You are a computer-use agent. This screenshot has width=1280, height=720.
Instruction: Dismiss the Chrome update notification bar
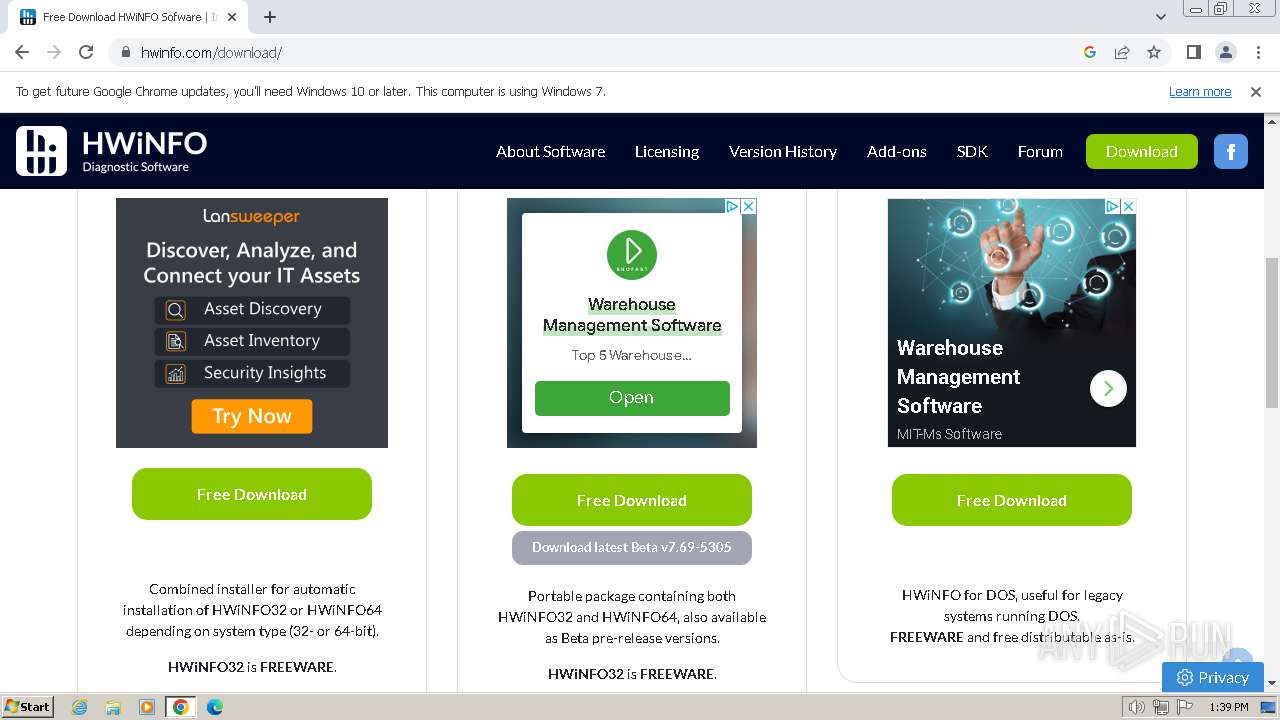(1256, 91)
